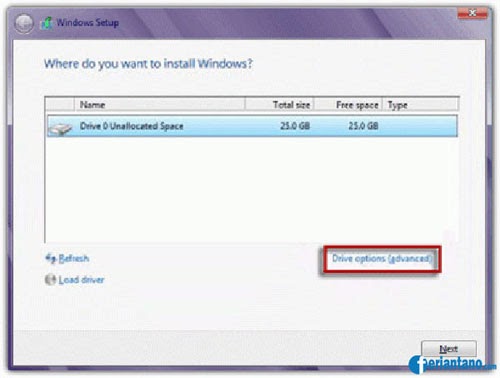Sort by Free space column header
This screenshot has height=378, width=500.
click(348, 105)
